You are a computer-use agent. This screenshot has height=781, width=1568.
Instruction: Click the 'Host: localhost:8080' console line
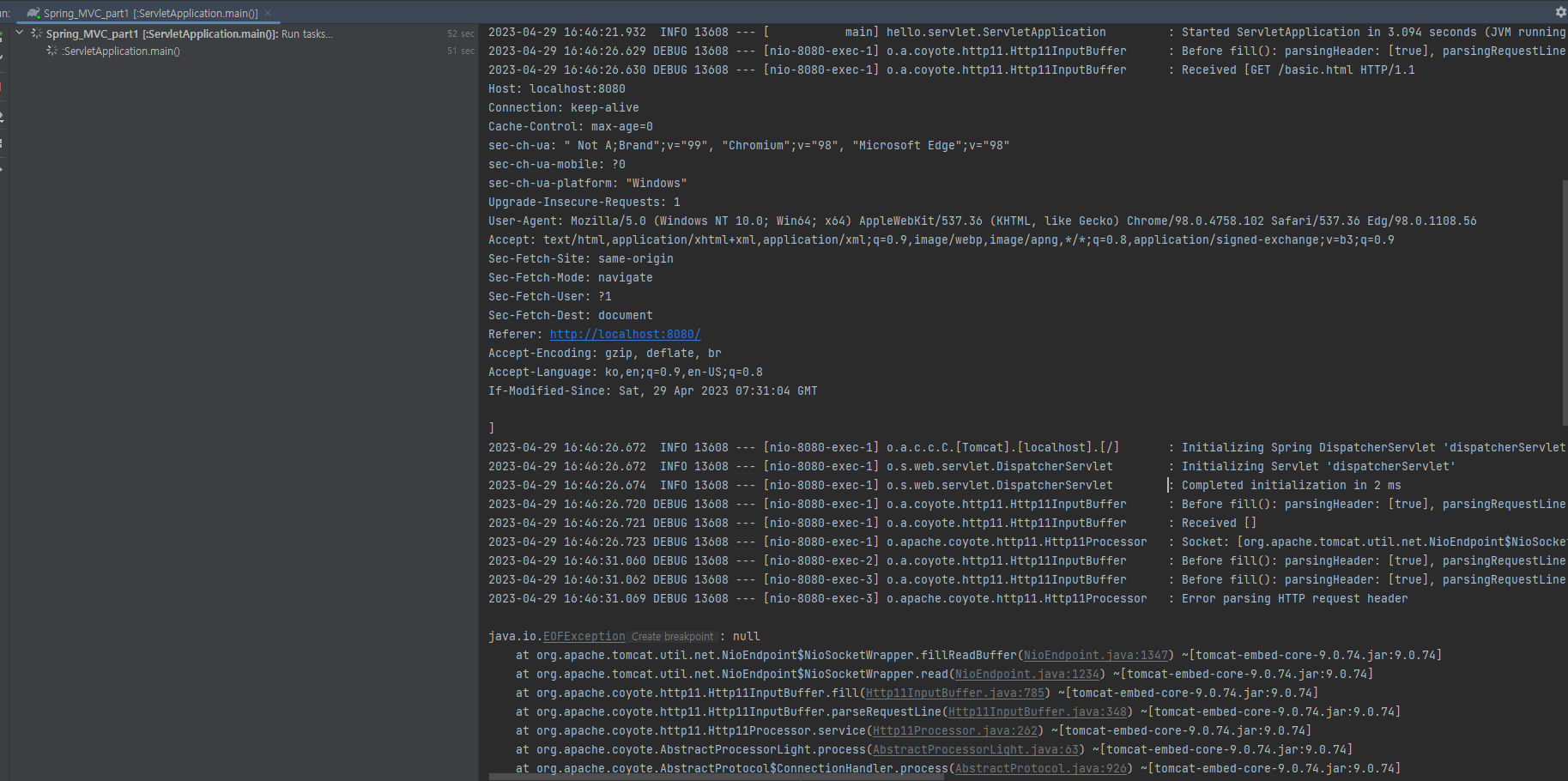click(556, 88)
